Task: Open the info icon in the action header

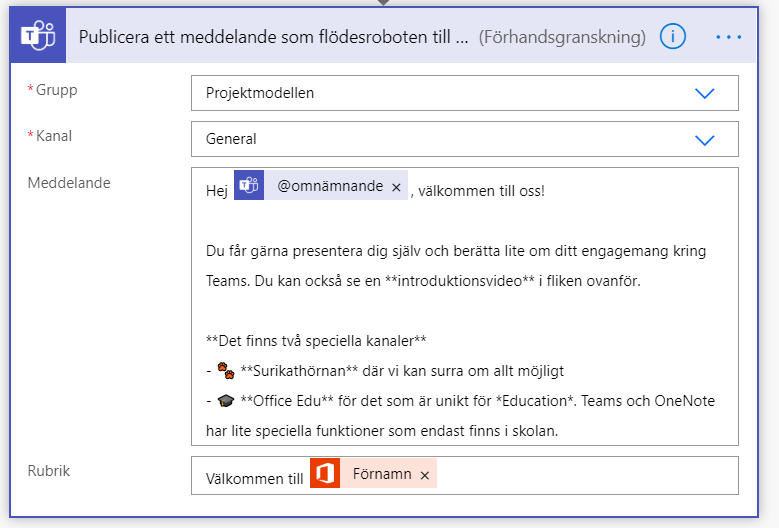Action: click(x=673, y=36)
